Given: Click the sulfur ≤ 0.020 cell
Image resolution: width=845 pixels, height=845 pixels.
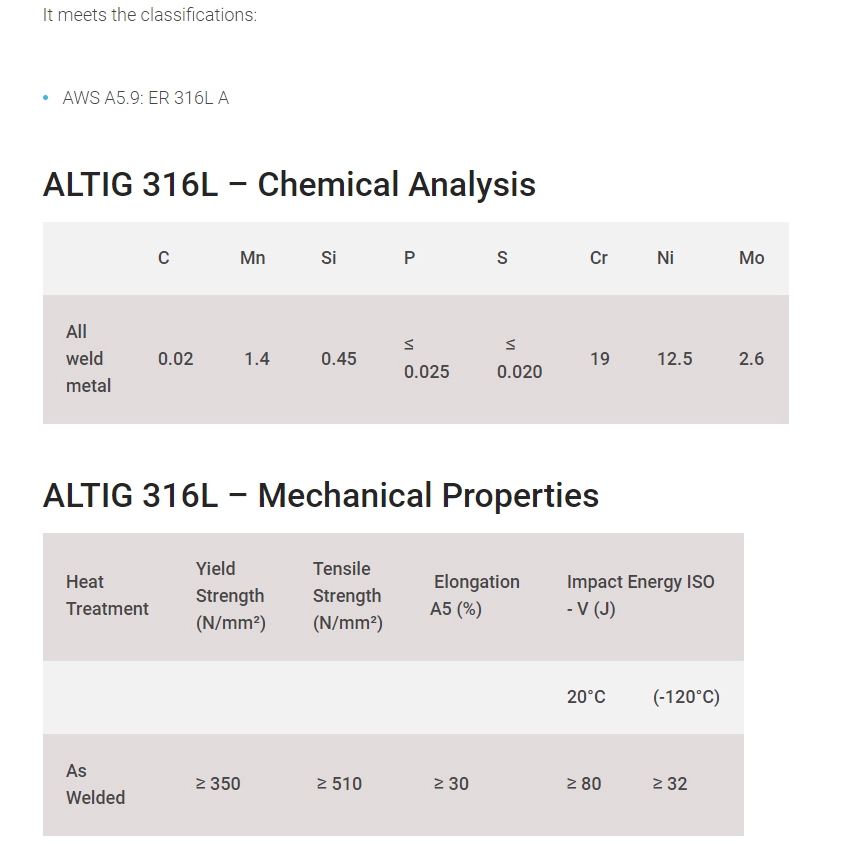Looking at the screenshot, I should point(519,359).
